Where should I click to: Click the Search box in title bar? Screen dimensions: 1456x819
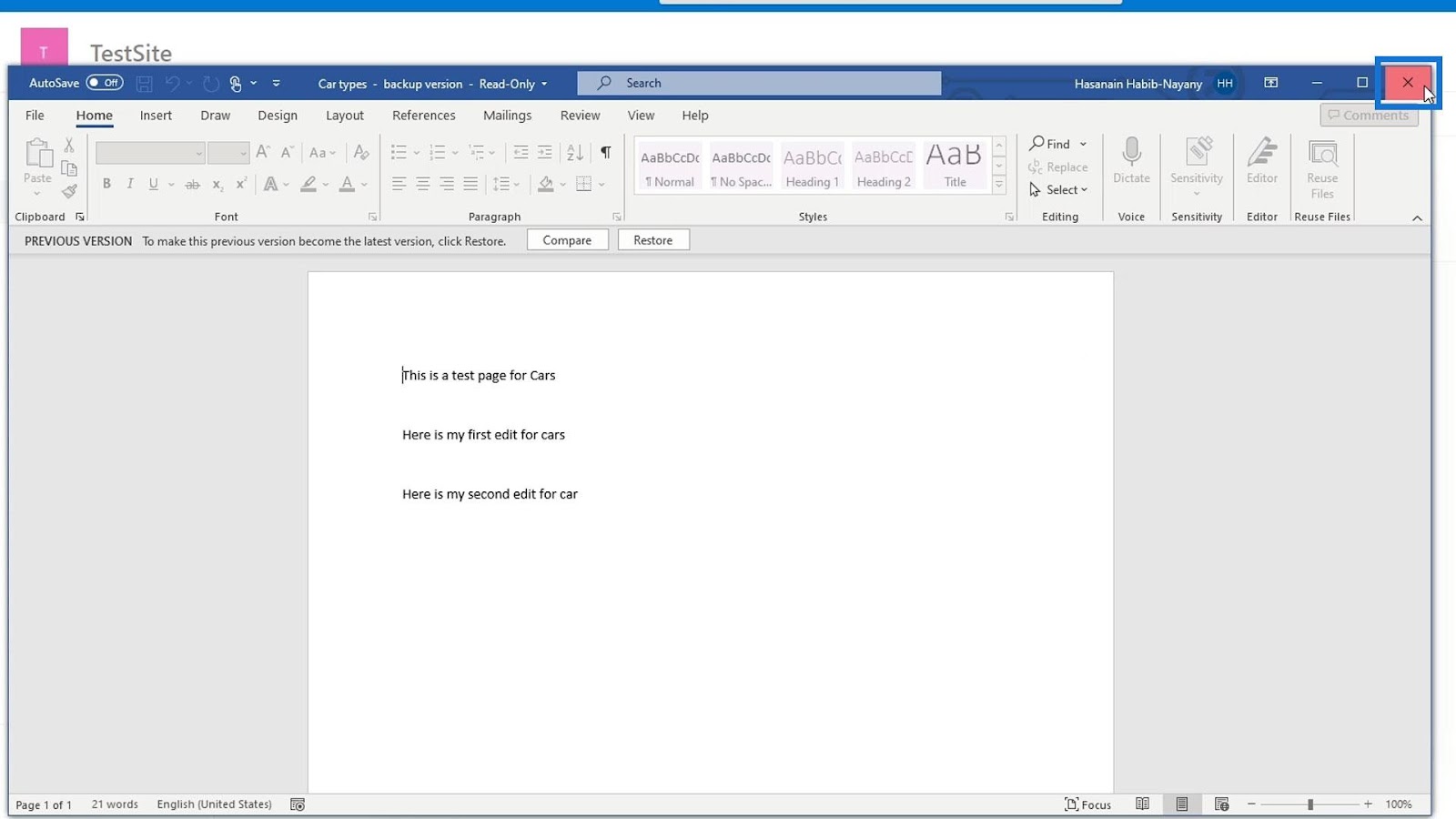click(759, 83)
